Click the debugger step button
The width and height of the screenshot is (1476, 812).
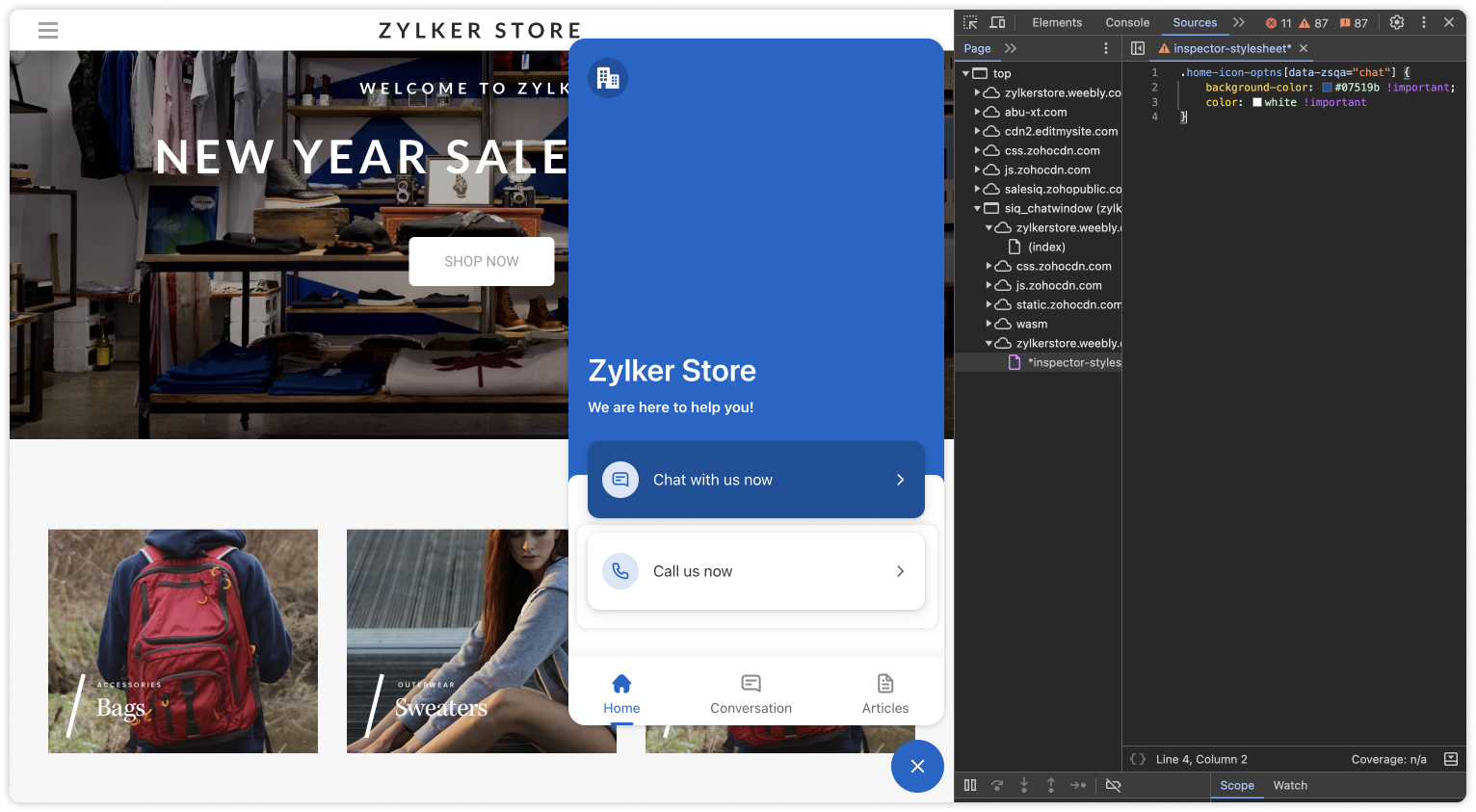pos(1078,785)
